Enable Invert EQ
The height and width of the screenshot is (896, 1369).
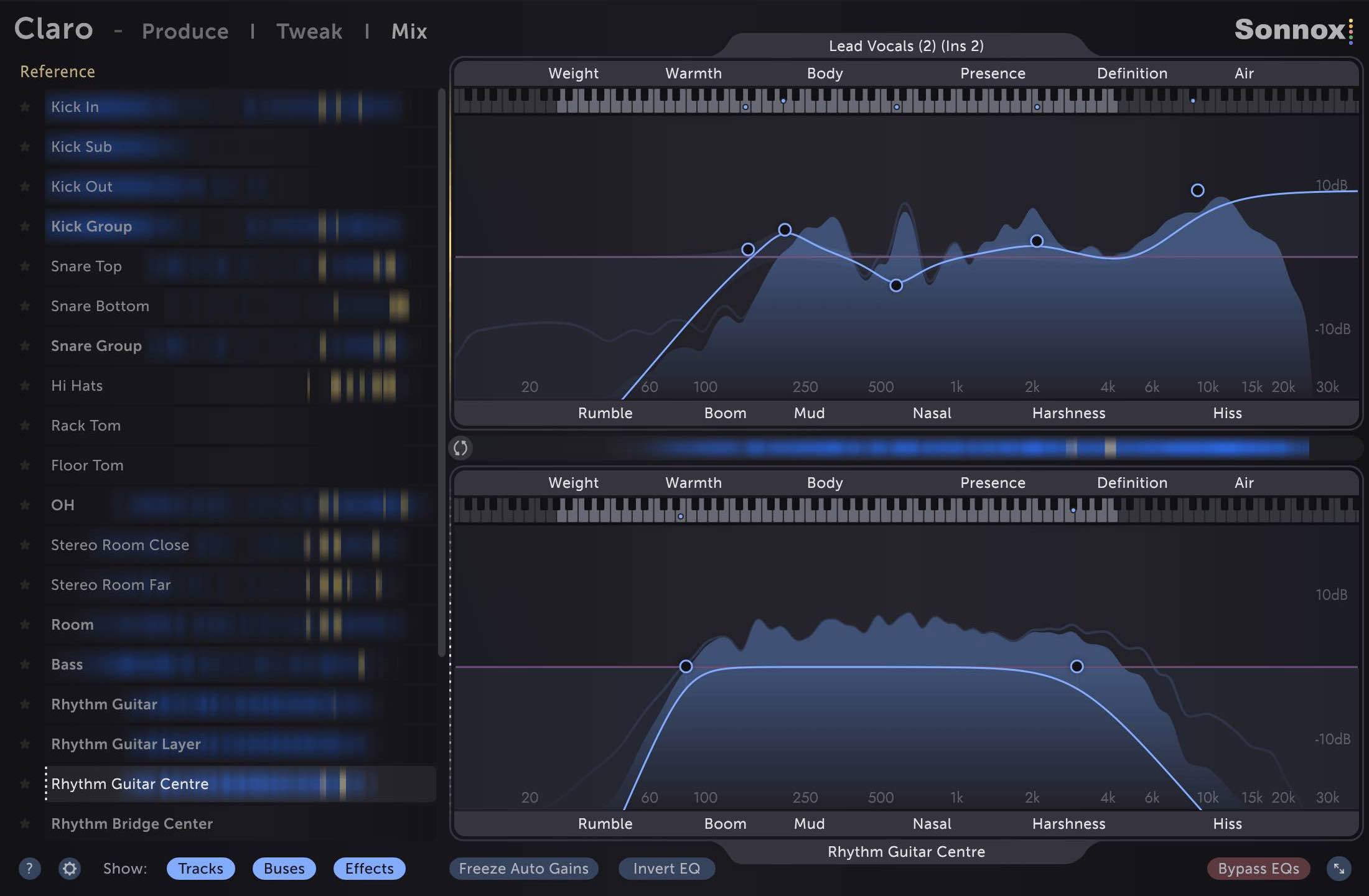[666, 869]
